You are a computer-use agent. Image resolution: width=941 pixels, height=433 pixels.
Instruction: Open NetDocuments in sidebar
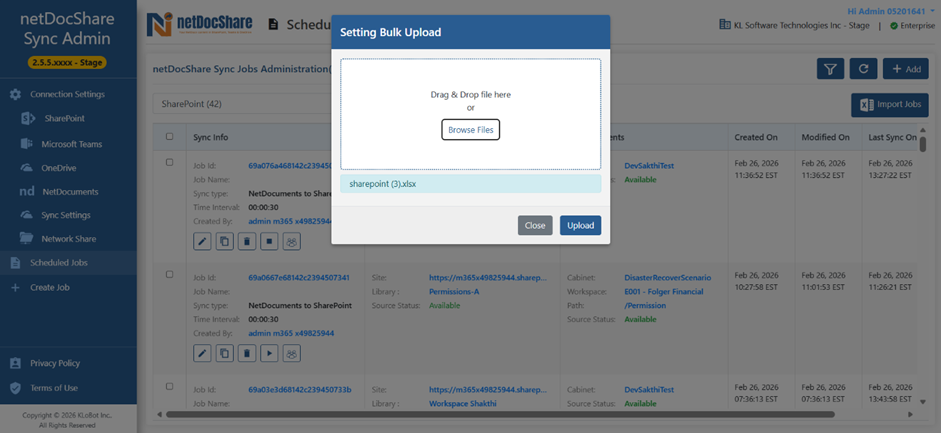[x=70, y=192]
